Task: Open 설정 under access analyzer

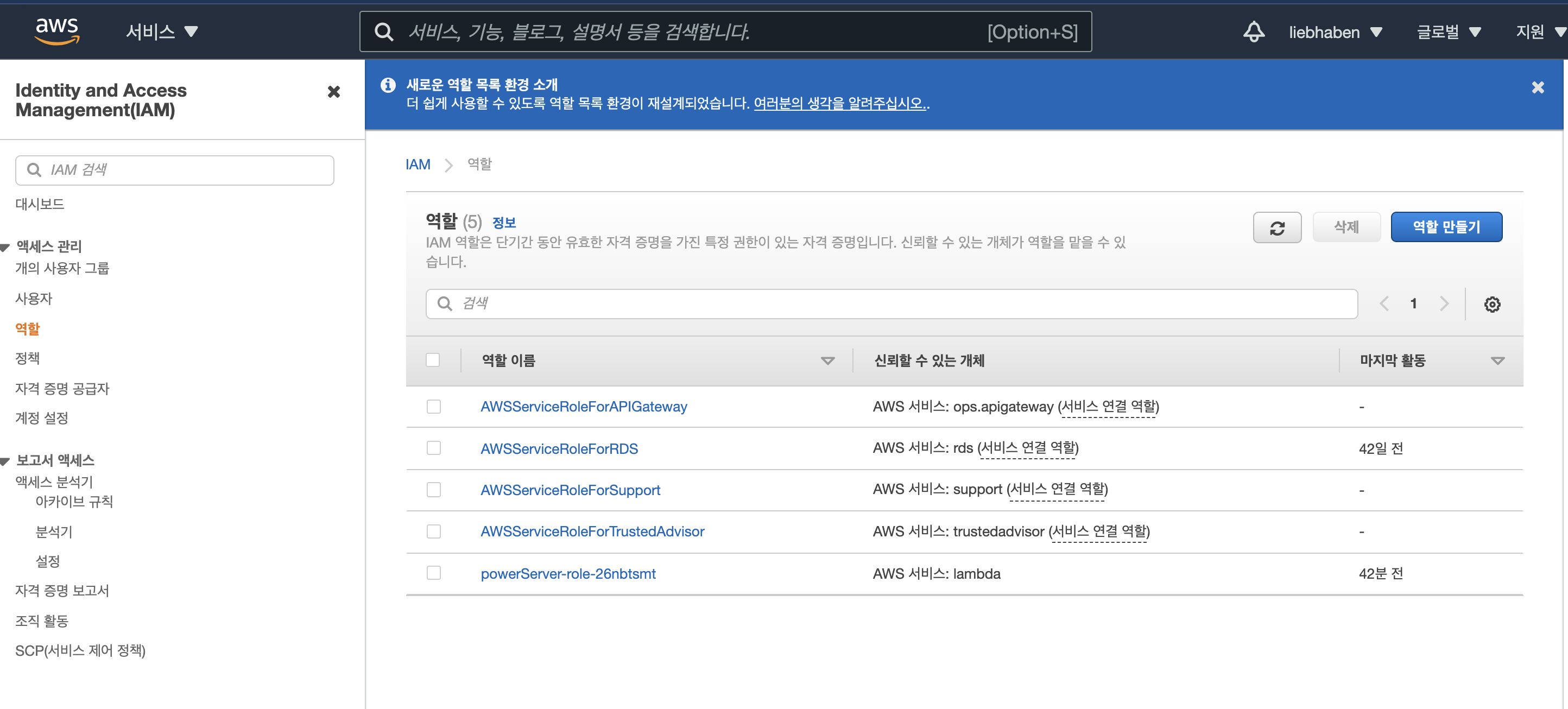Action: click(x=47, y=562)
